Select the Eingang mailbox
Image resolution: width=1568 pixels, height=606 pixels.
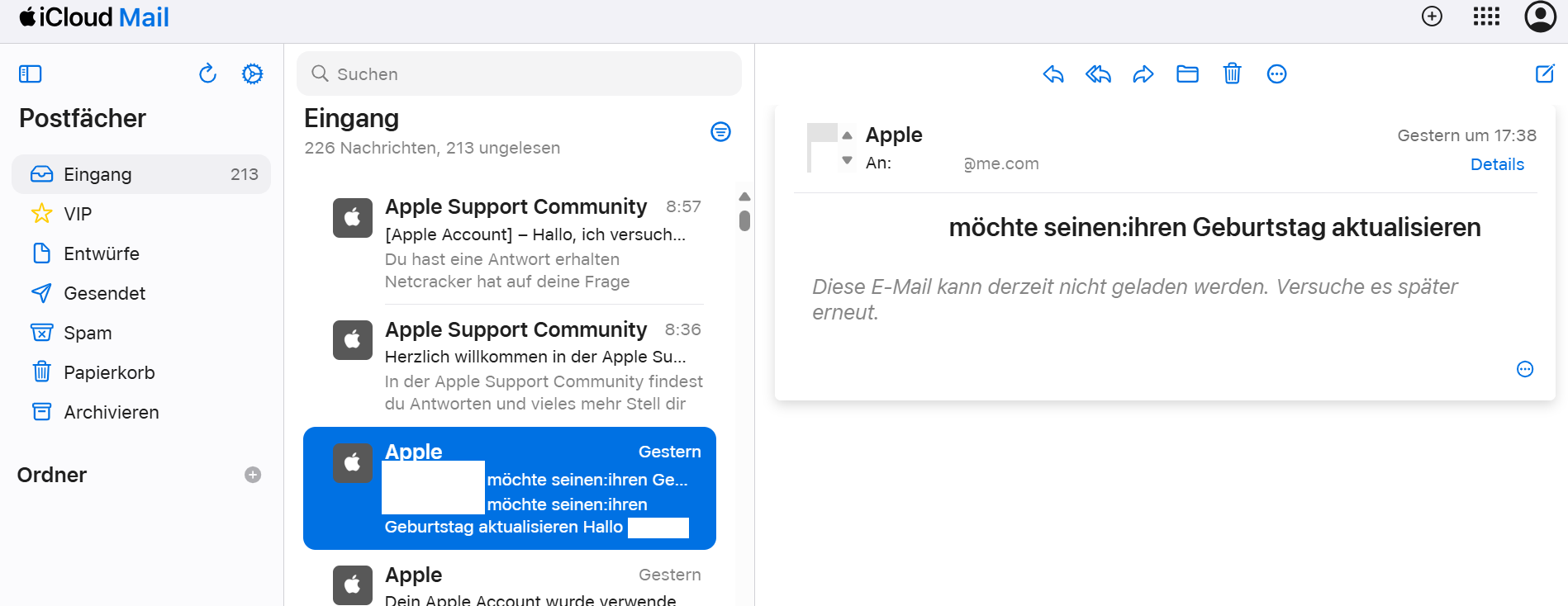tap(141, 174)
